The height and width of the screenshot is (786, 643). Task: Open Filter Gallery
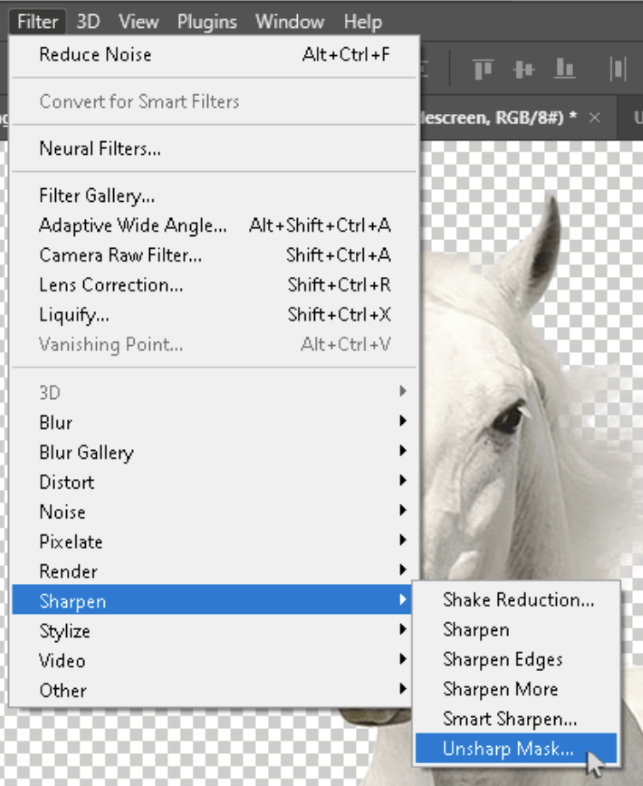click(x=214, y=195)
